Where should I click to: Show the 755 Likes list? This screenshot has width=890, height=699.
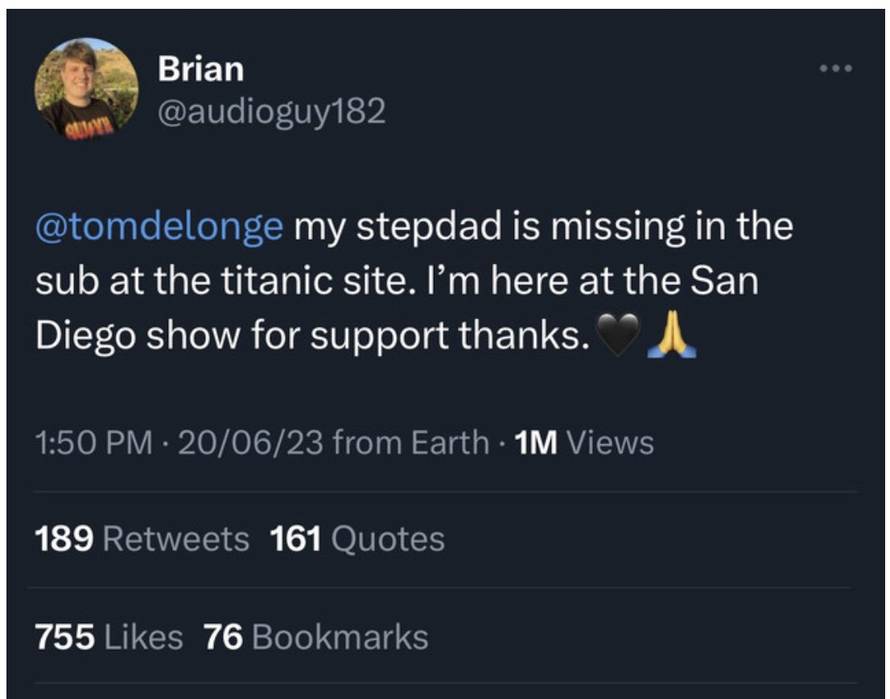coord(109,637)
